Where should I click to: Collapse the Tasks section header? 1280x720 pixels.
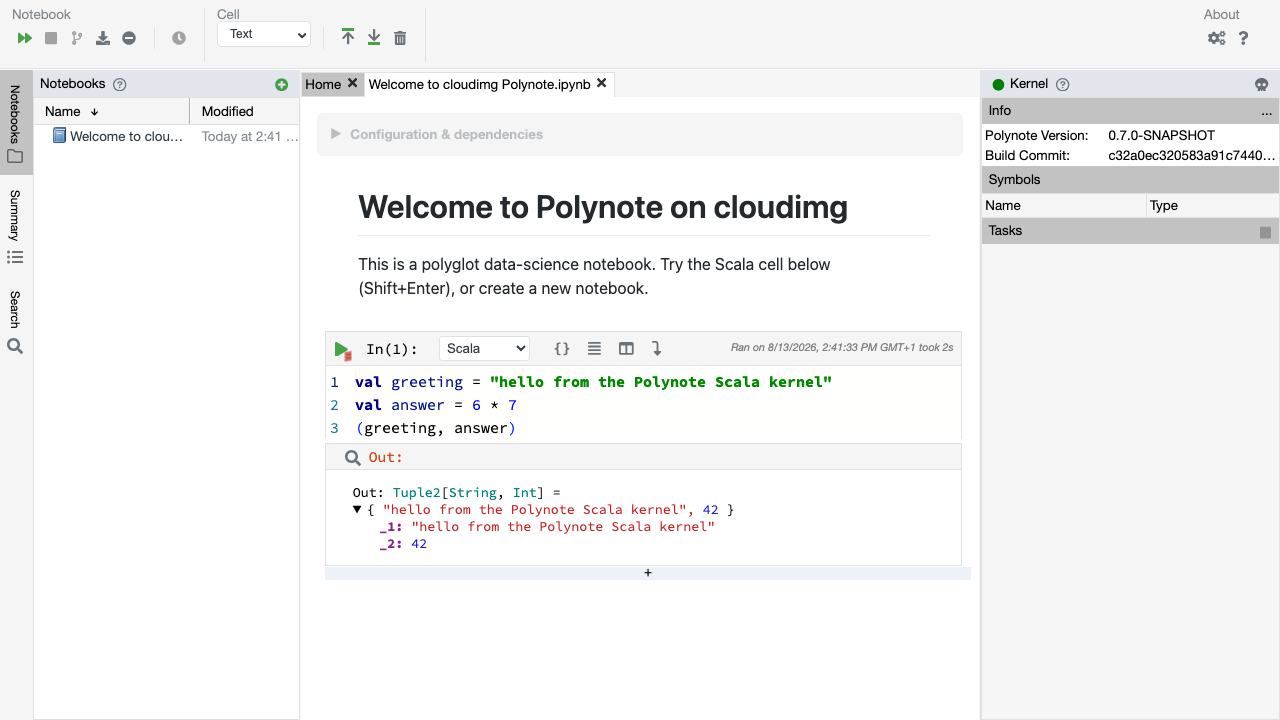tap(1130, 231)
